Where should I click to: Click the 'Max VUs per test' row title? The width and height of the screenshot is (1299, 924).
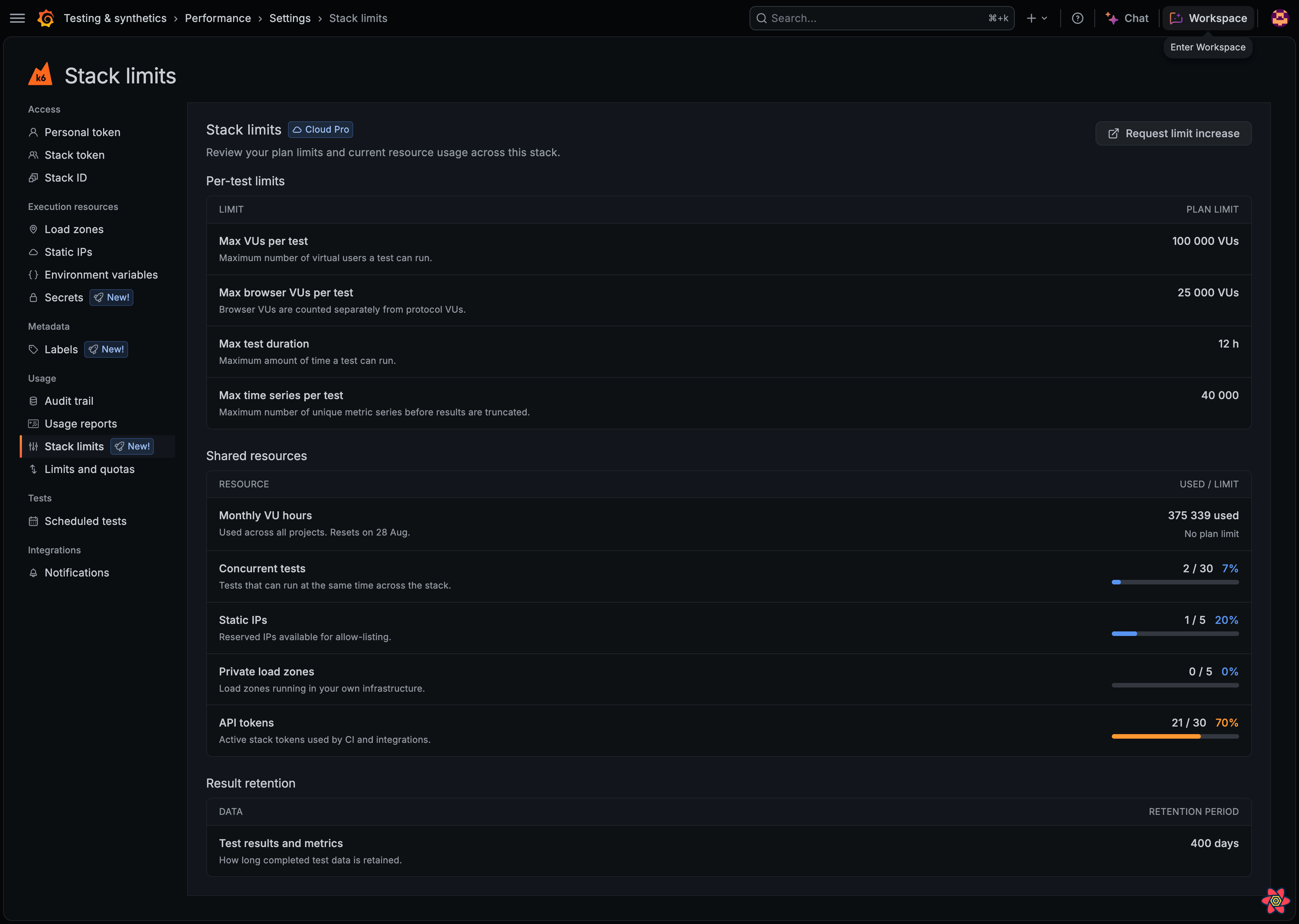click(x=263, y=241)
